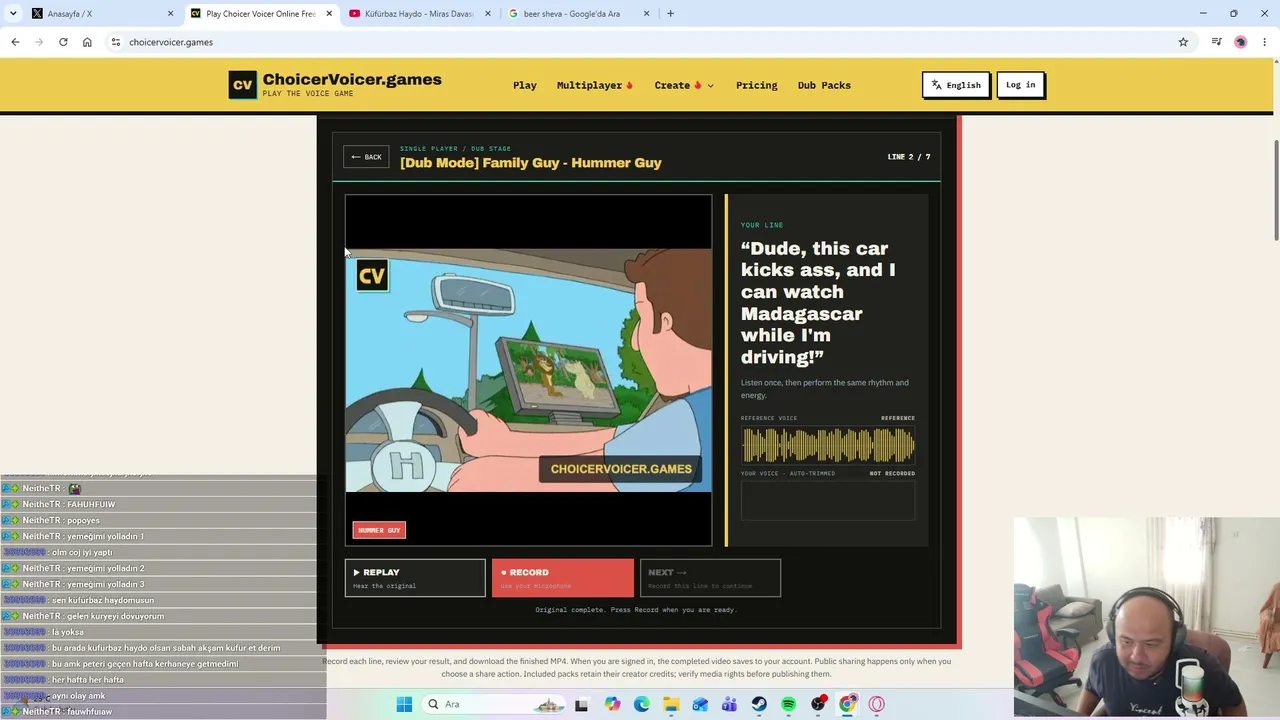The height and width of the screenshot is (720, 1280).
Task: Open the media control icon in Chrome toolbar
Action: tap(1216, 42)
